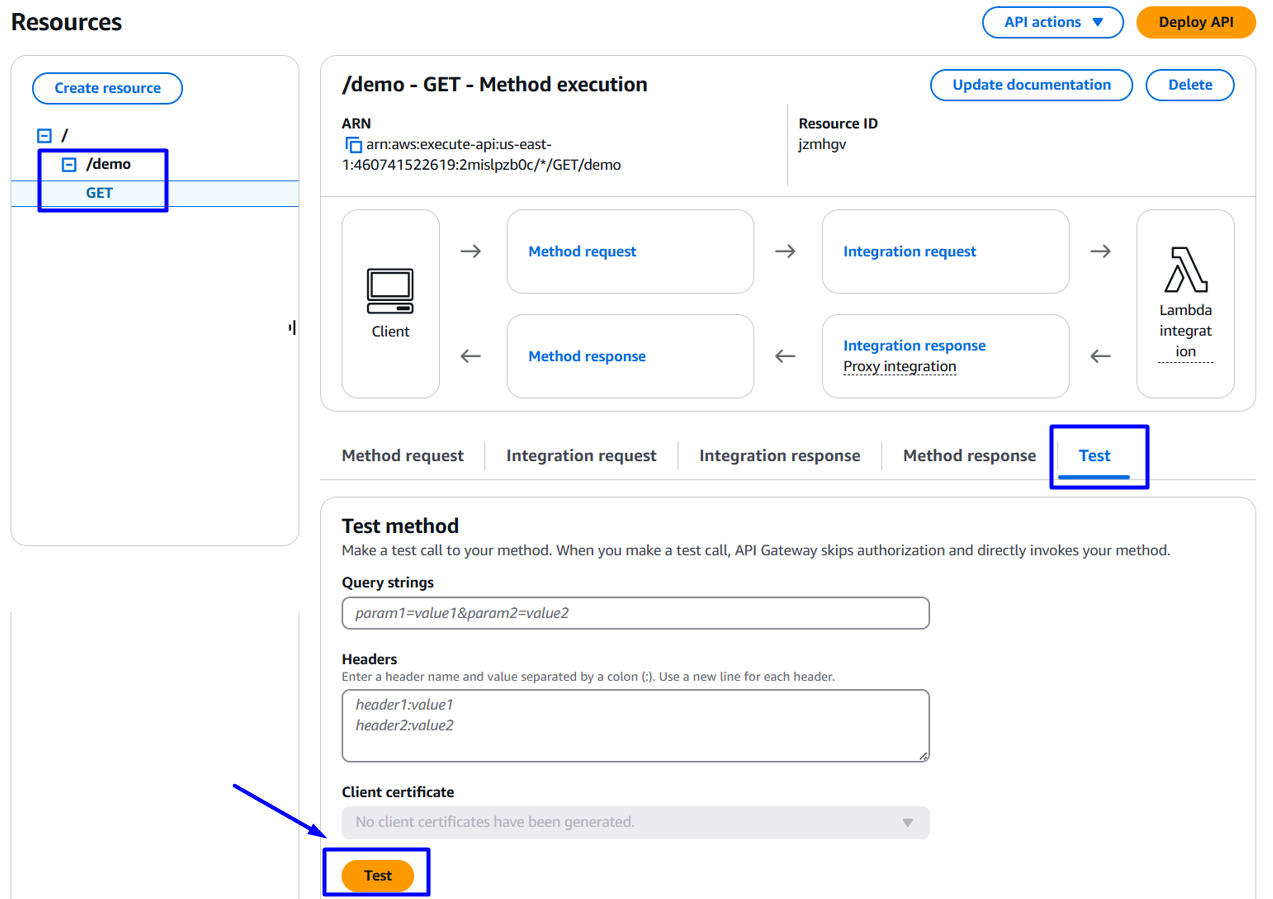Image resolution: width=1273 pixels, height=899 pixels.
Task: Click the orange Test button
Action: coord(377,875)
